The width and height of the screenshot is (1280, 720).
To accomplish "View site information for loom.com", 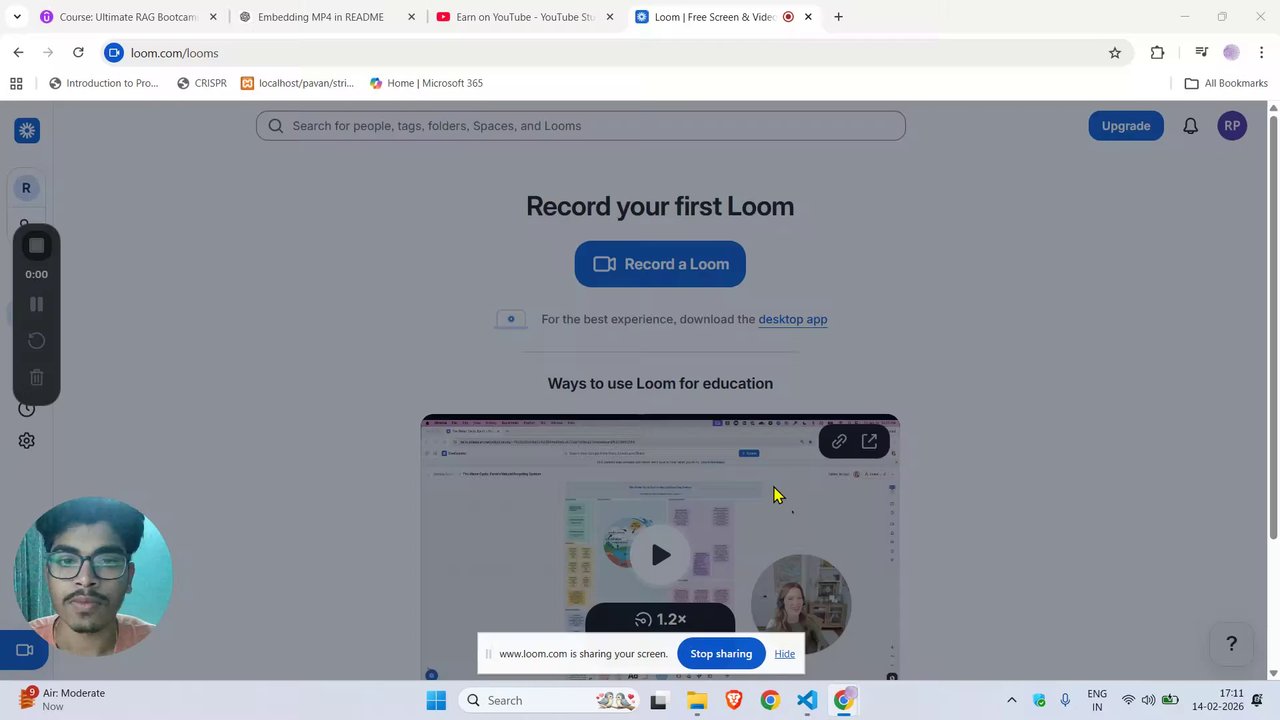I will [x=114, y=53].
